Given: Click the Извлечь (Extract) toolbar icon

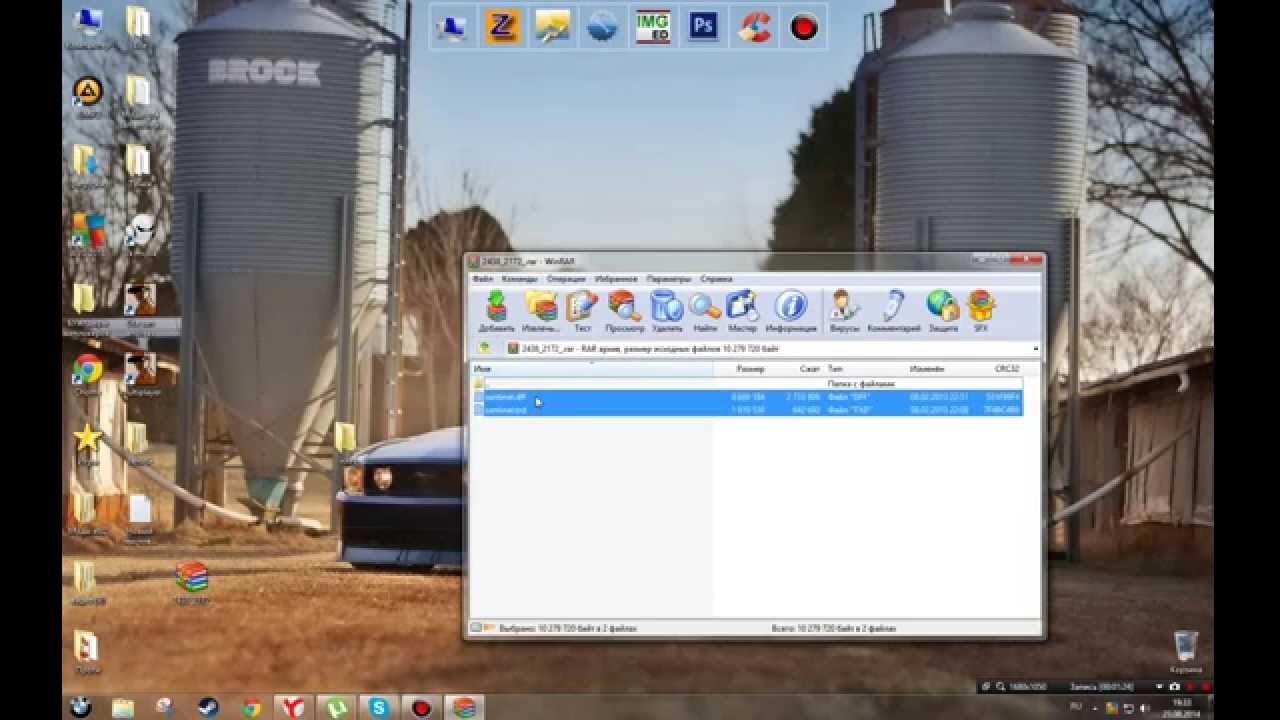Looking at the screenshot, I should click(x=541, y=311).
